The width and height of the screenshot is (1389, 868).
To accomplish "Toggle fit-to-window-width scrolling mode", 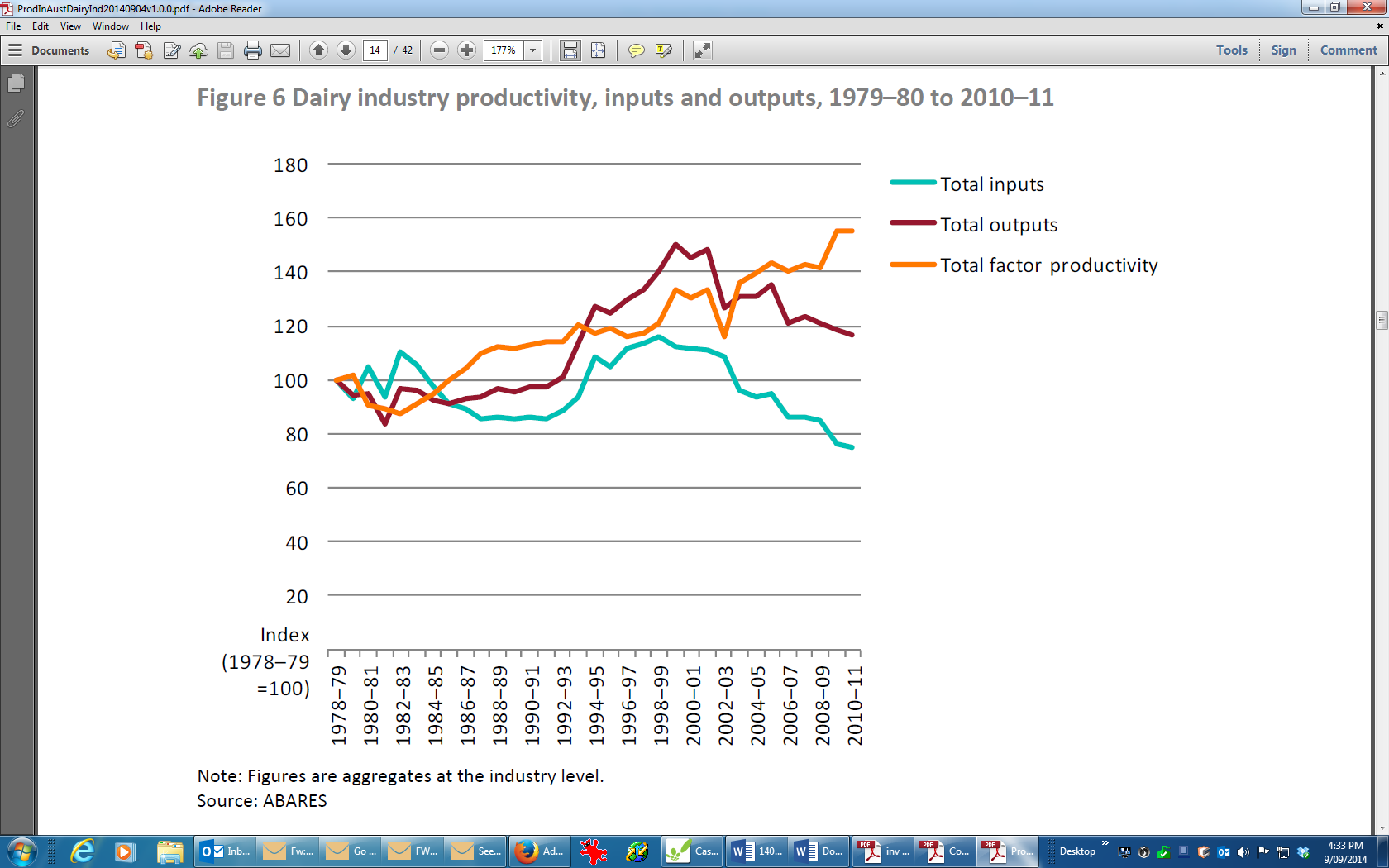I will coord(570,50).
